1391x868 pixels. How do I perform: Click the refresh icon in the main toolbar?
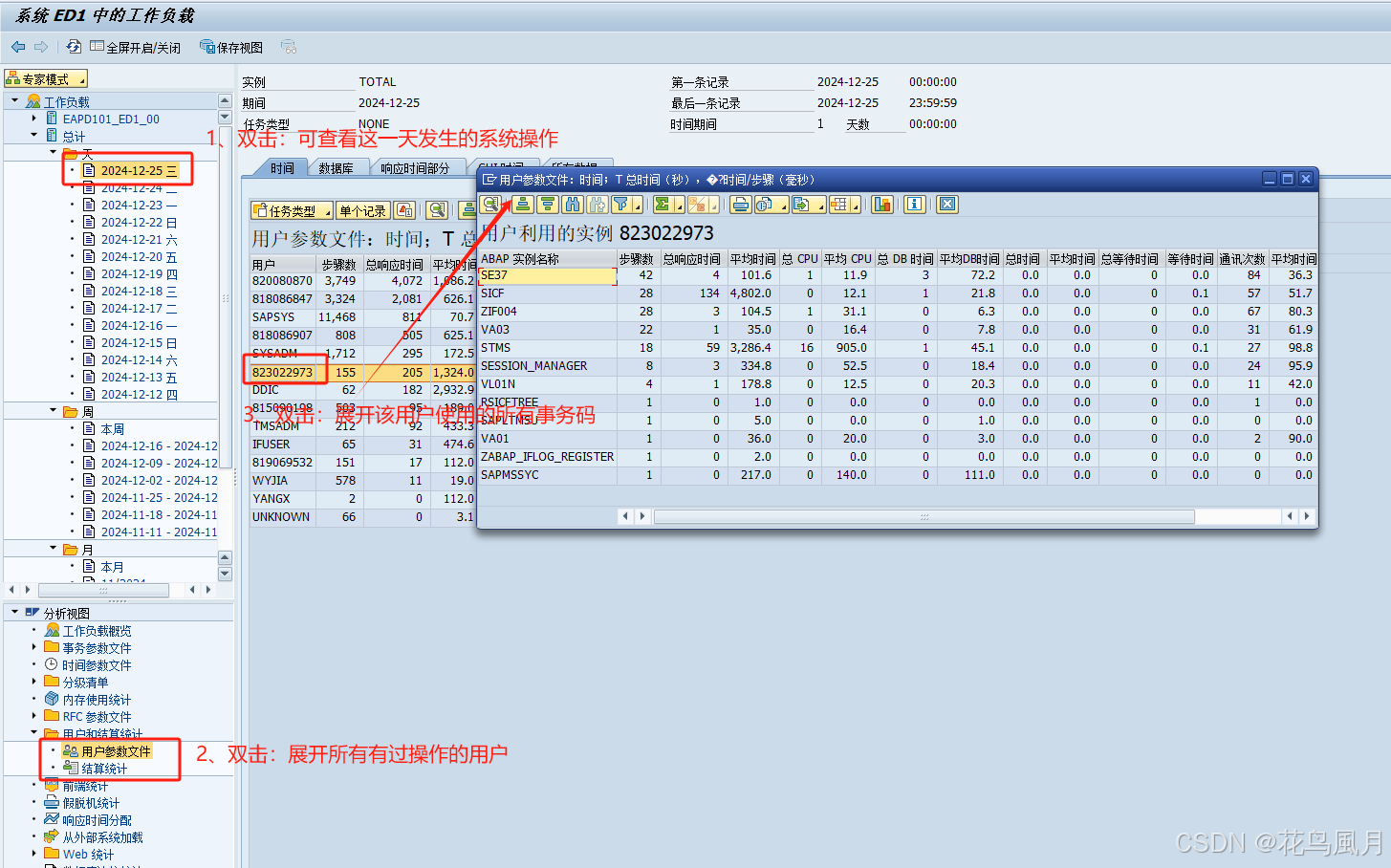tap(74, 46)
